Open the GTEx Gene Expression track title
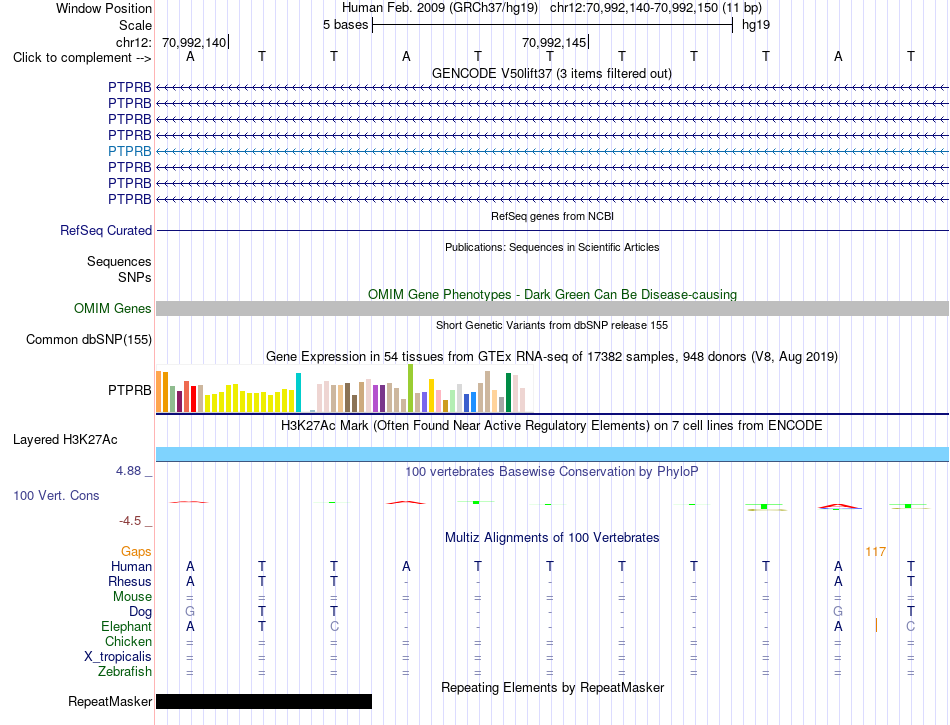 point(552,356)
